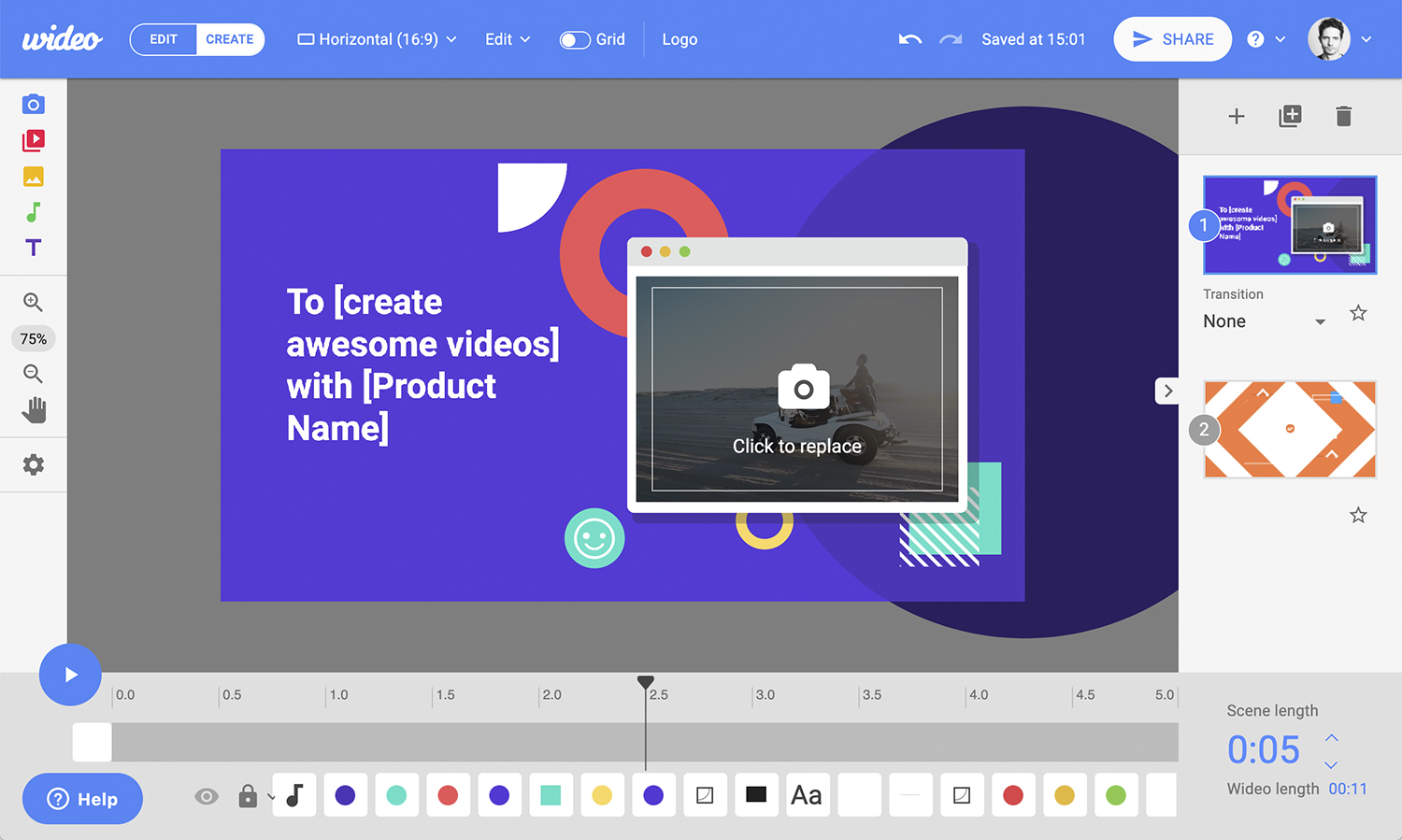Click the star beside Transition None
Viewport: 1402px width, 840px height.
[x=1358, y=313]
